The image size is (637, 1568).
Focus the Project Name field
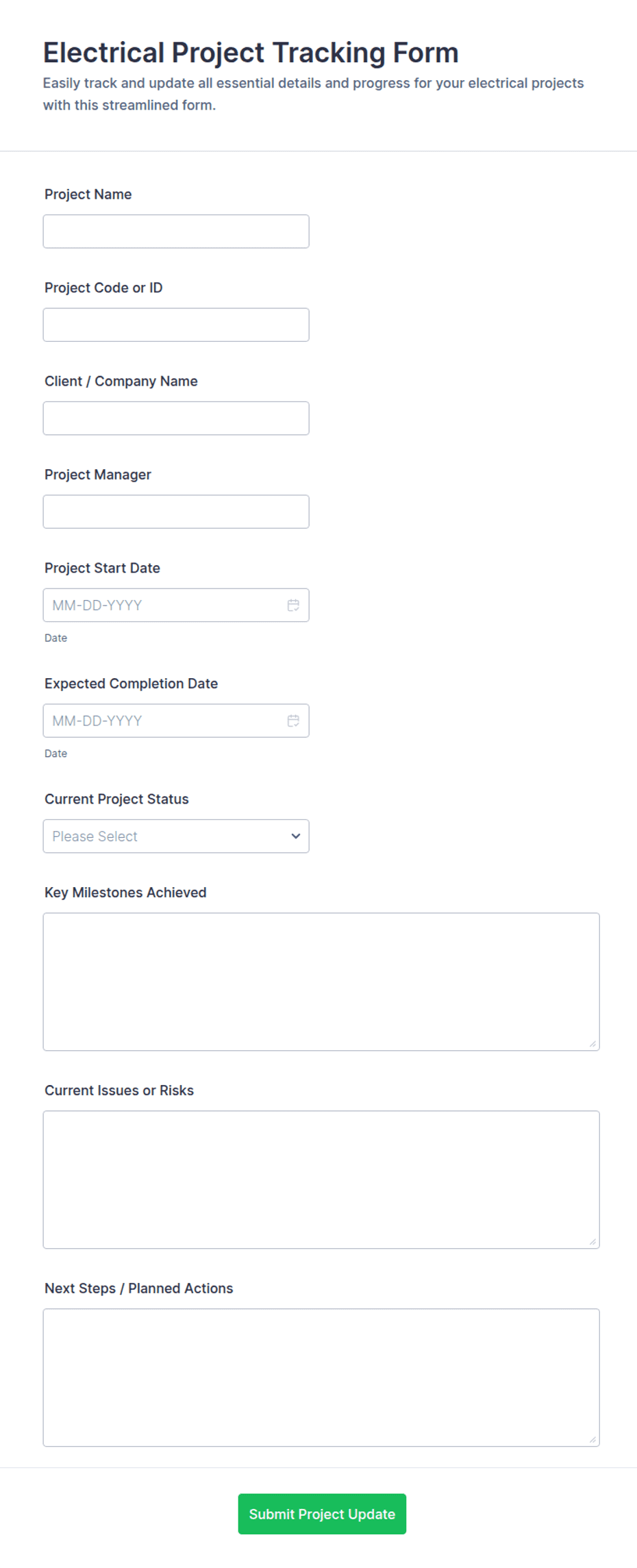coord(176,232)
